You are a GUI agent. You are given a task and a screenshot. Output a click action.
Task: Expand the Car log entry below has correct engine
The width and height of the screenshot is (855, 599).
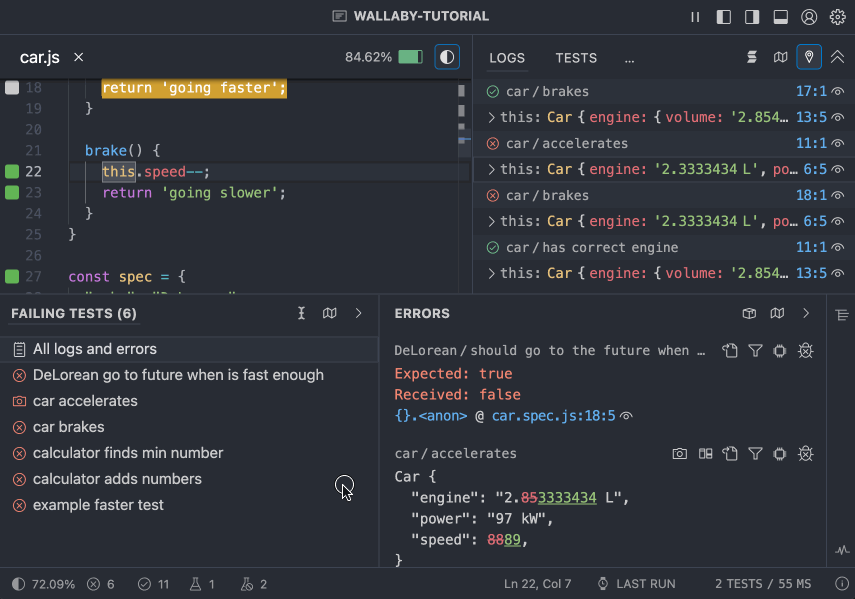(491, 273)
